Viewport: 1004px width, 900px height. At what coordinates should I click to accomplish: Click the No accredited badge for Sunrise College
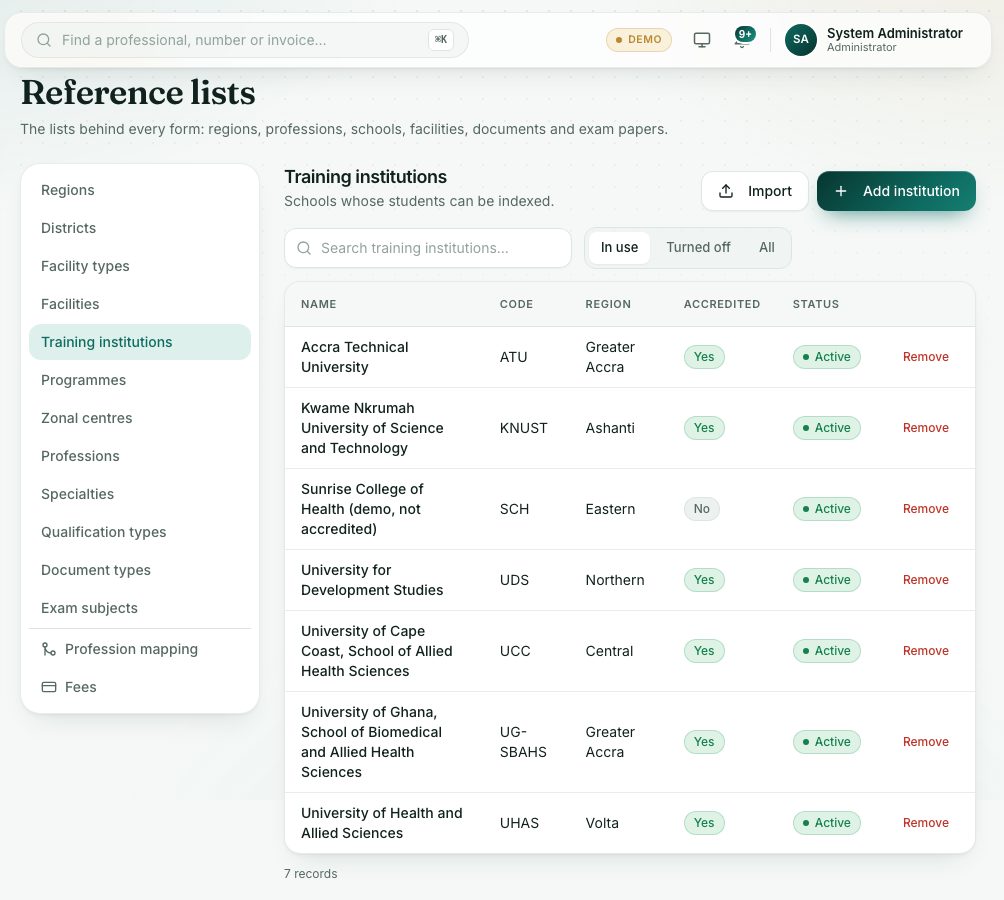(702, 509)
